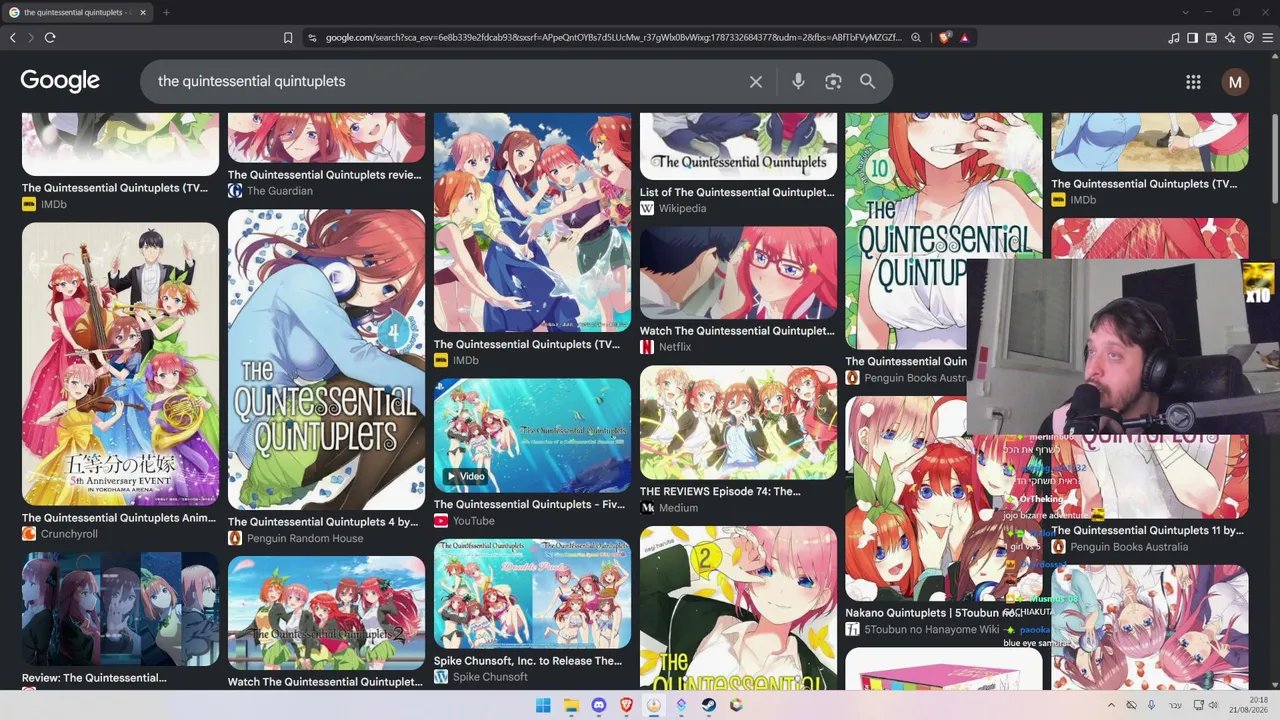This screenshot has width=1280, height=720.
Task: Open the Google account avatar "M"
Action: pos(1235,82)
